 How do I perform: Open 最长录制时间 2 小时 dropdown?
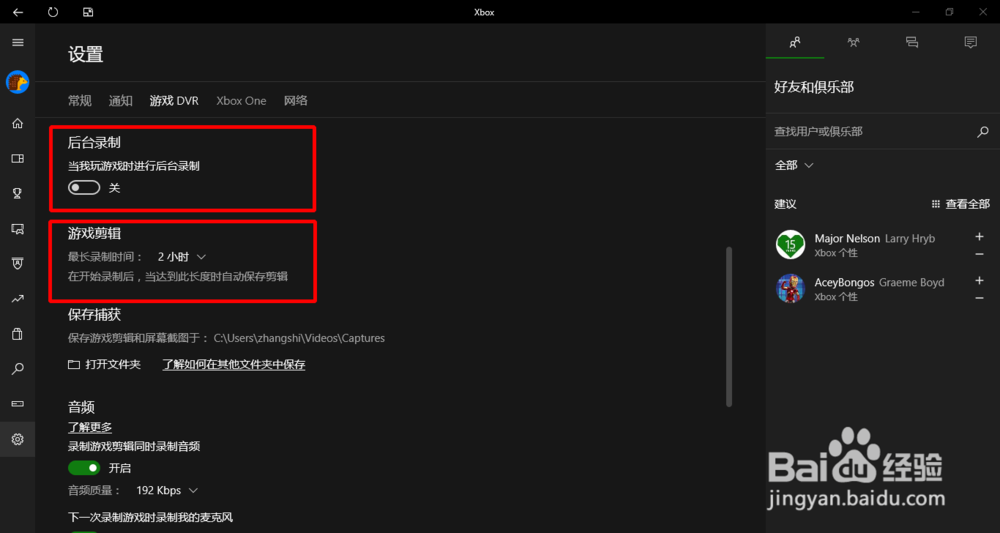coord(182,257)
